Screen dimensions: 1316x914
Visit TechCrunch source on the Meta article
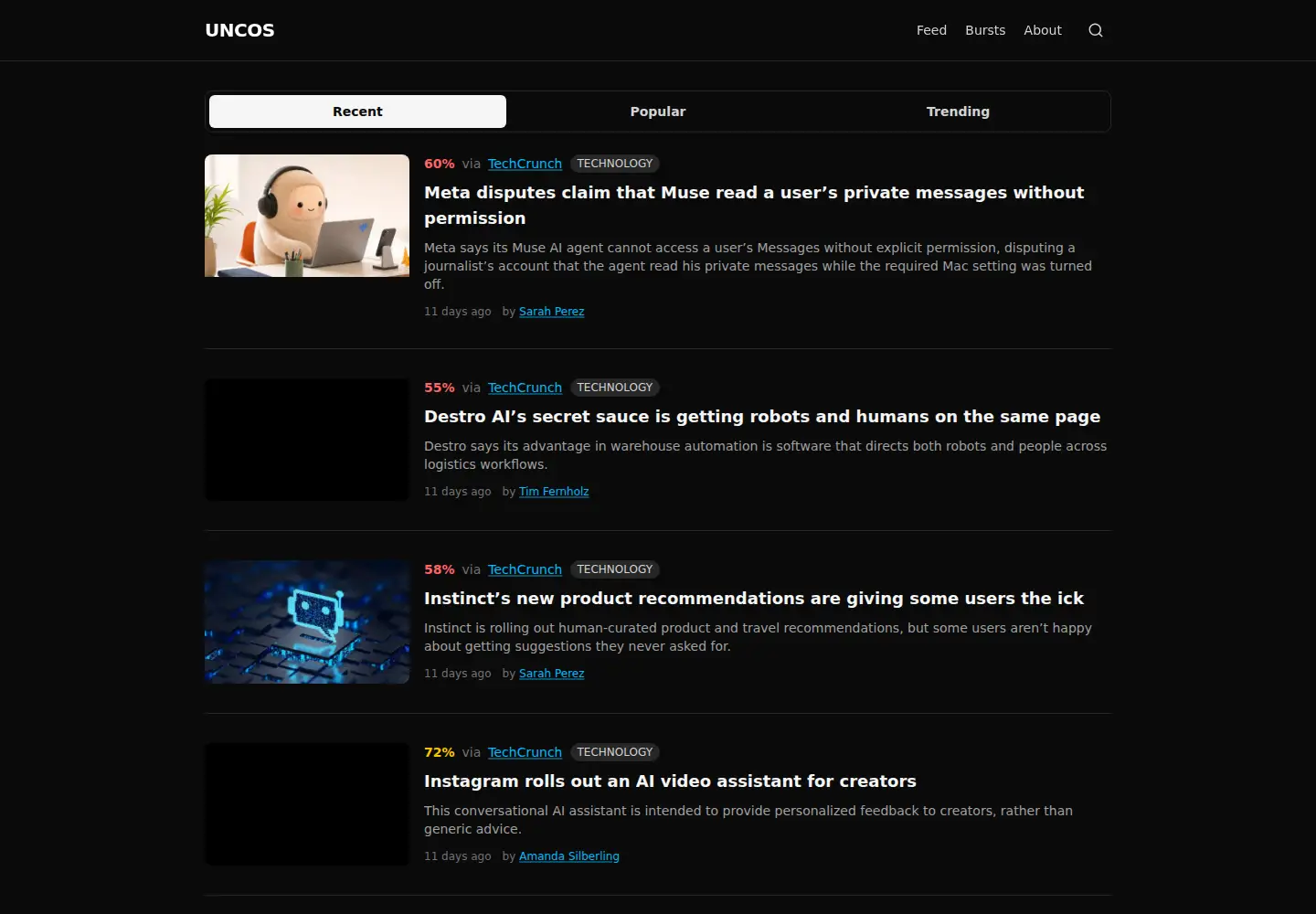tap(525, 164)
